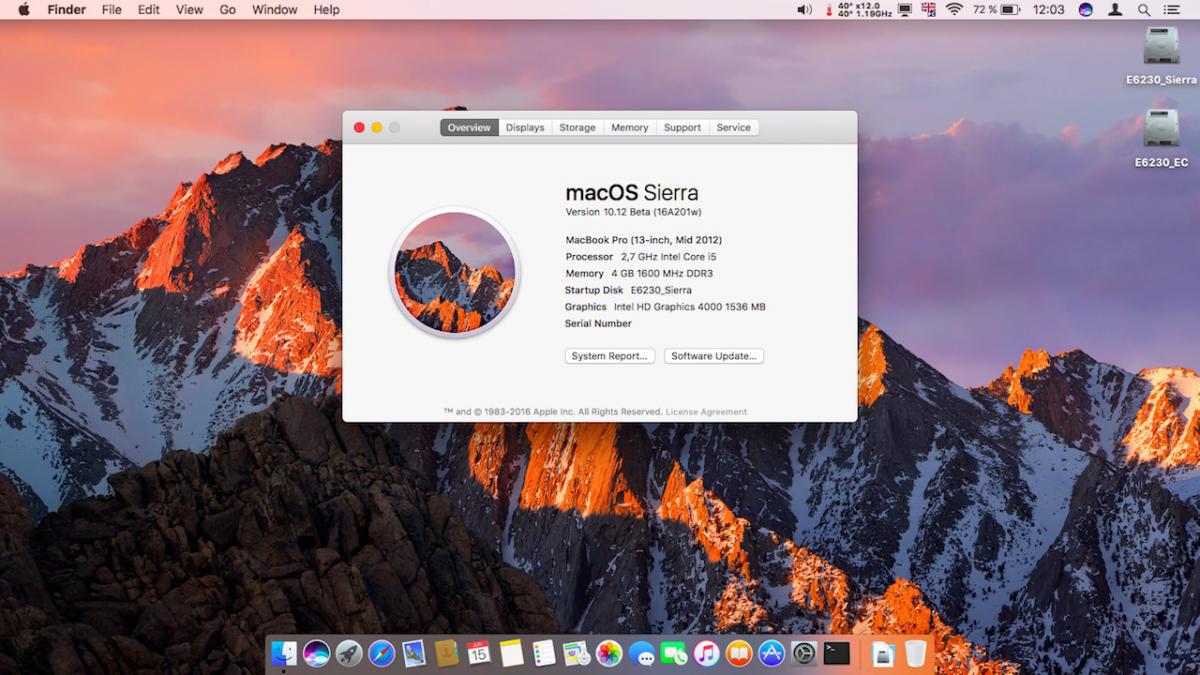Click the System Report button

609,355
